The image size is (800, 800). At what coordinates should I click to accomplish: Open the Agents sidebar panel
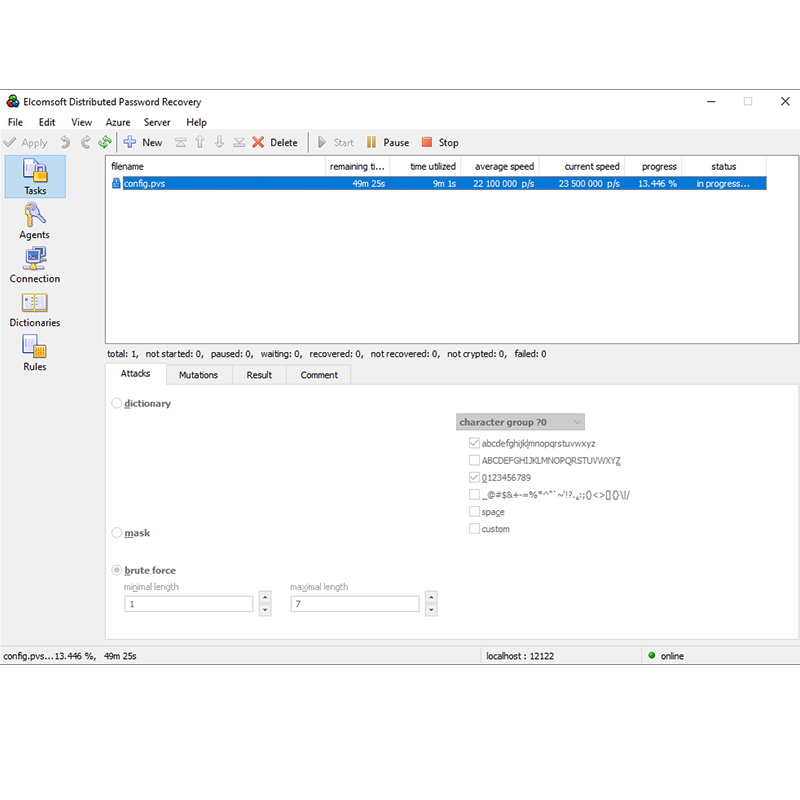click(x=35, y=220)
